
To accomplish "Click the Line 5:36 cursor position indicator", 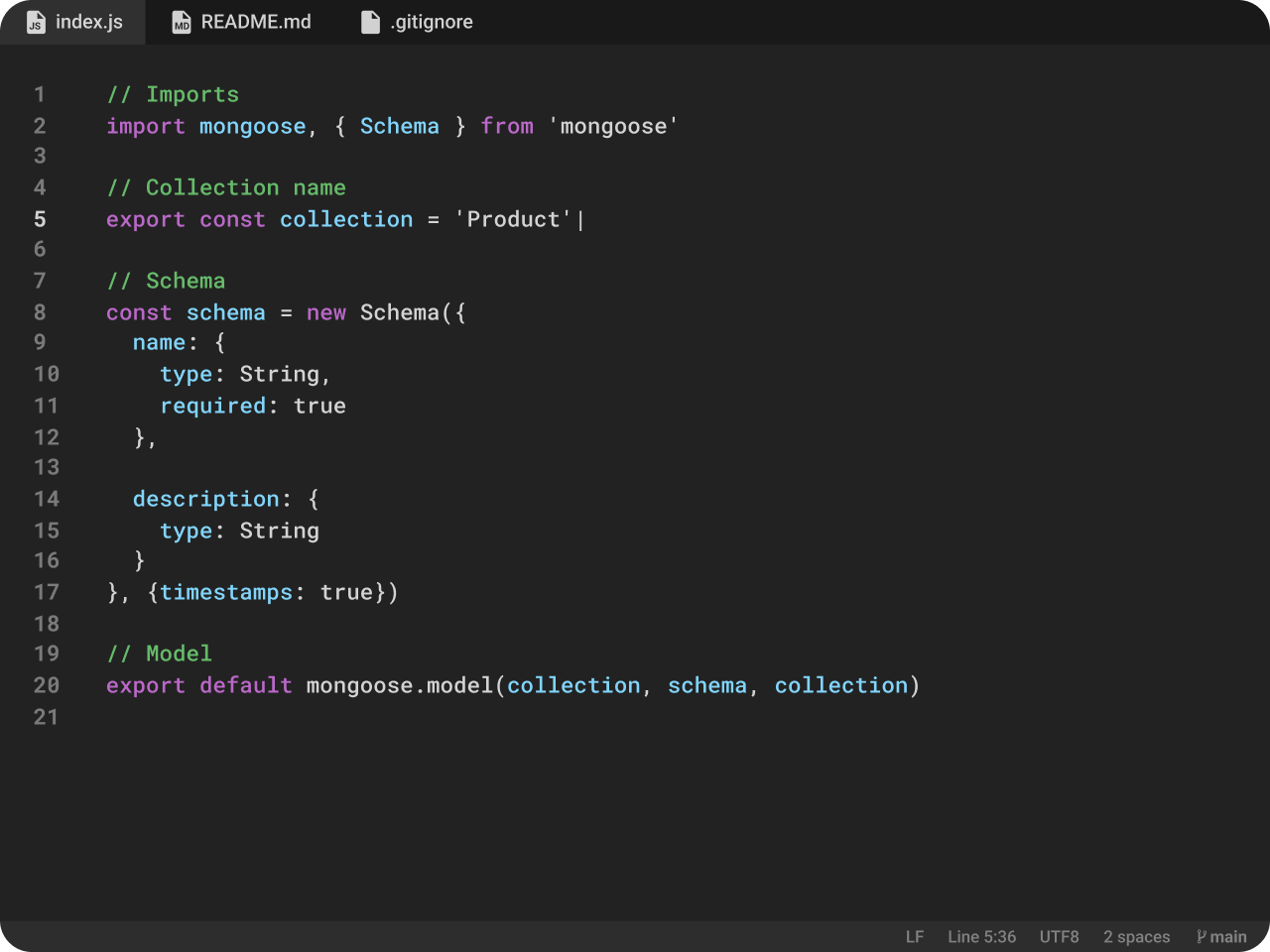I will [x=981, y=936].
